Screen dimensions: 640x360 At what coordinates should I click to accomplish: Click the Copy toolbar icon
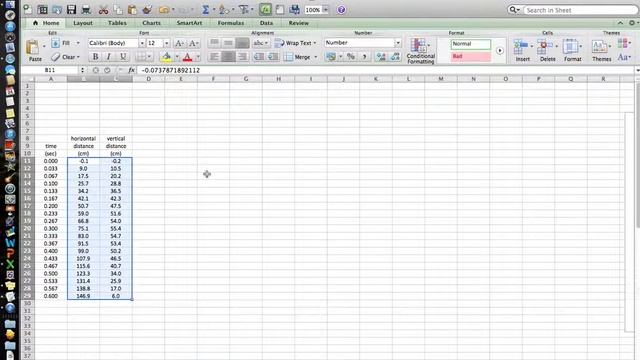tap(118, 9)
